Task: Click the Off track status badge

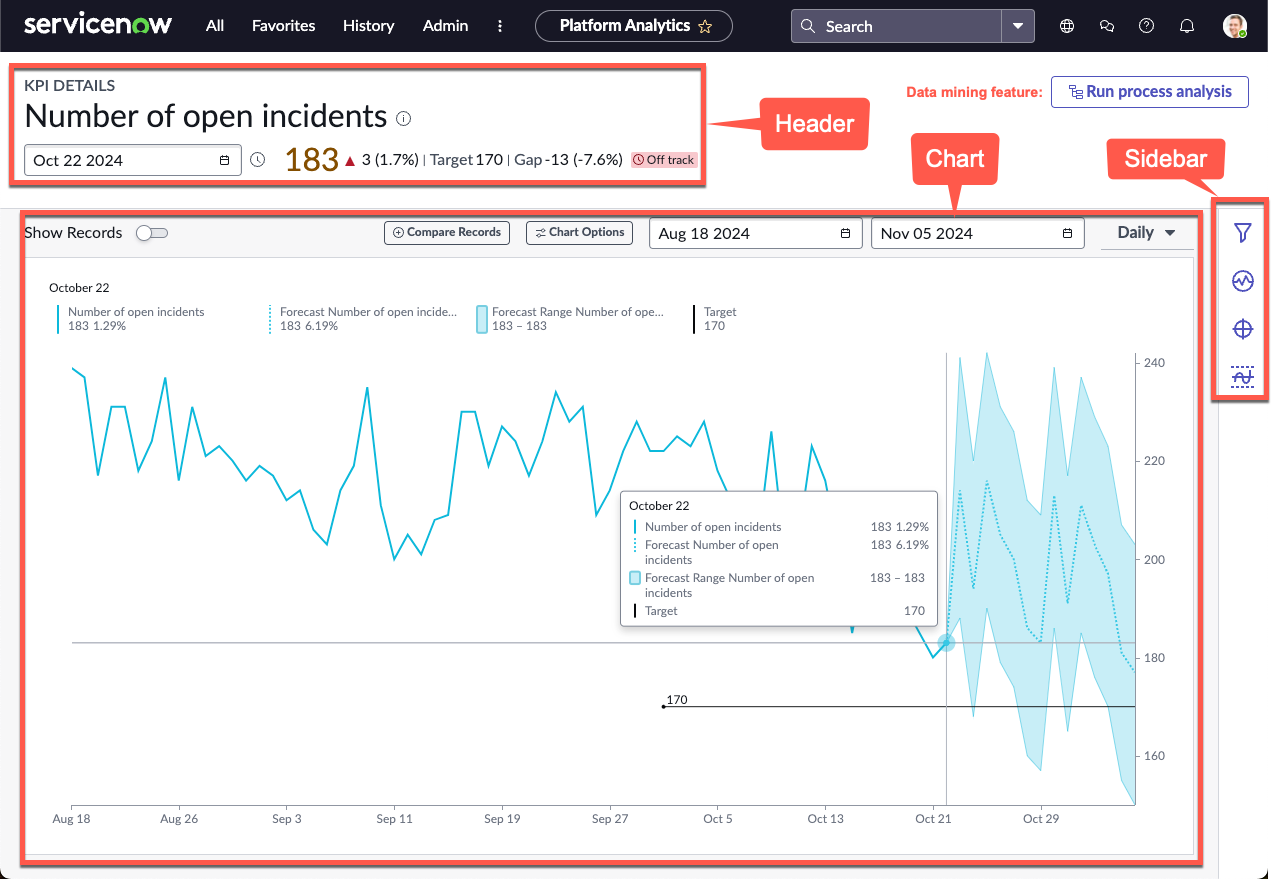Action: [x=664, y=160]
